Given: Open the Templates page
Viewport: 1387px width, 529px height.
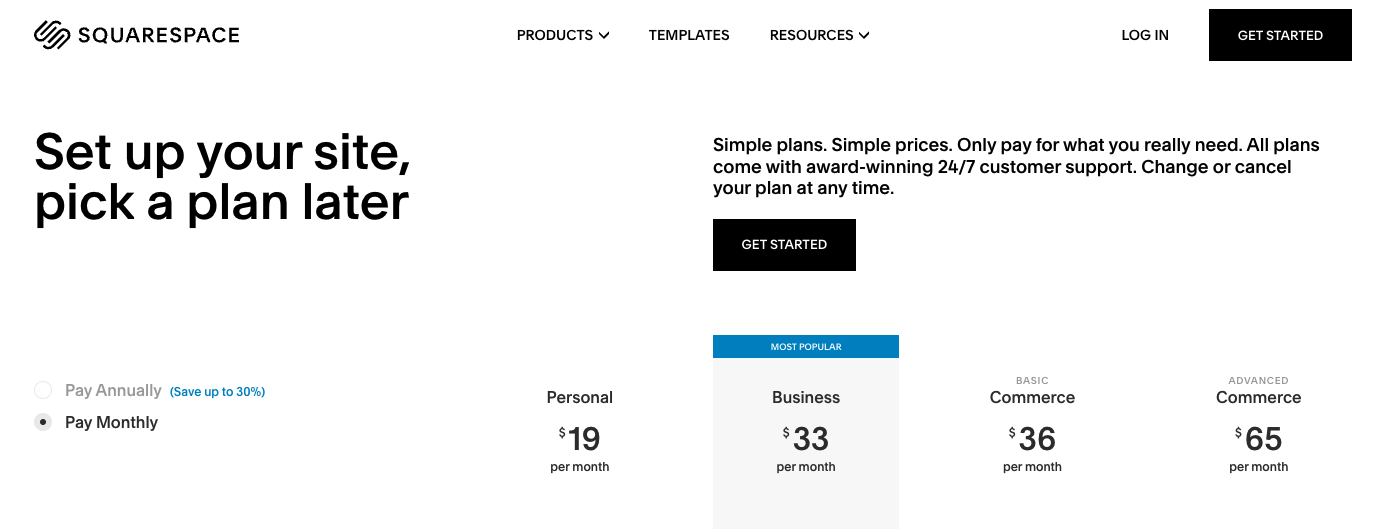Looking at the screenshot, I should (689, 35).
